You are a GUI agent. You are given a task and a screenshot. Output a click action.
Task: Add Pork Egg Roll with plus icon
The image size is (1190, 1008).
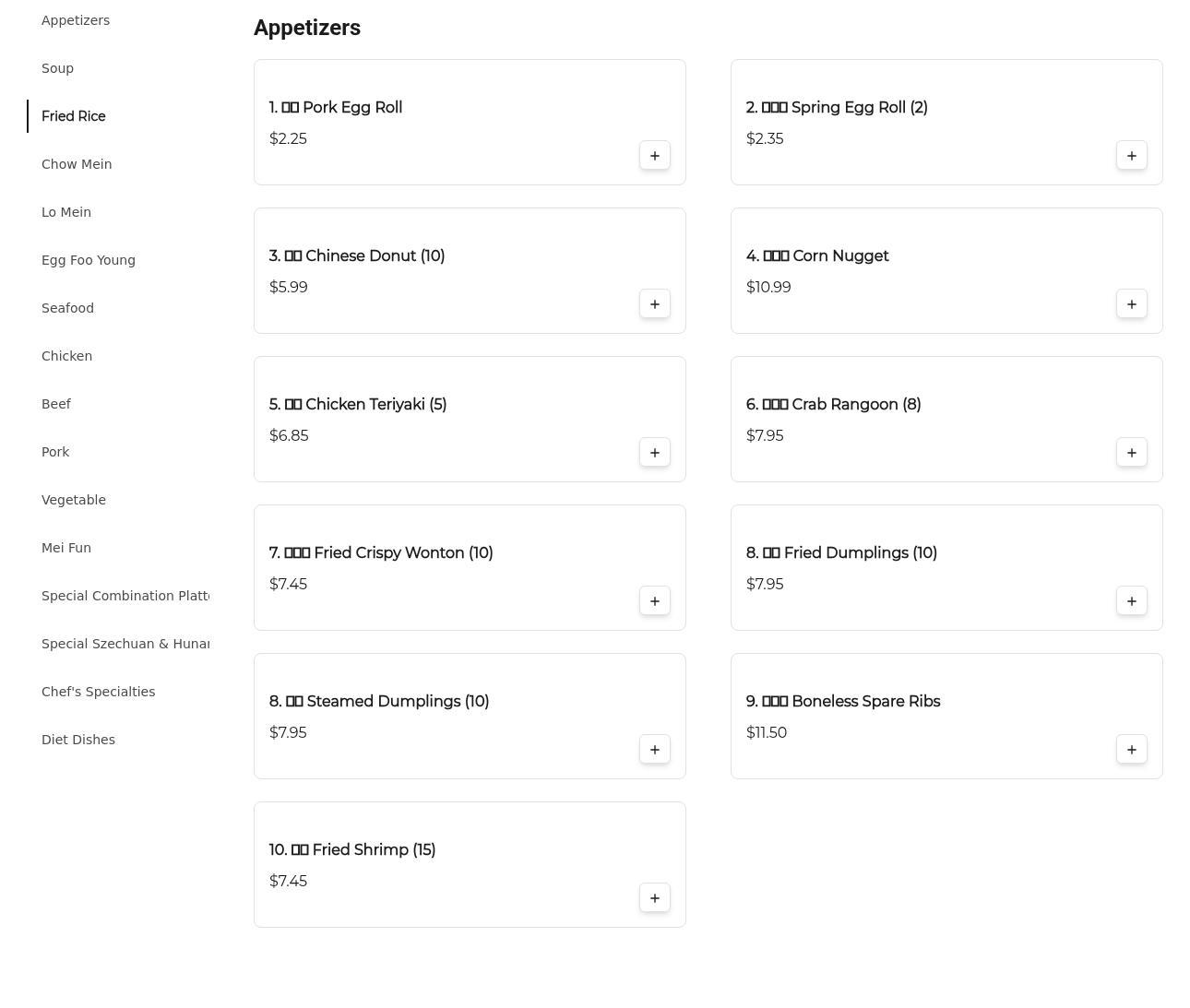[x=655, y=156]
